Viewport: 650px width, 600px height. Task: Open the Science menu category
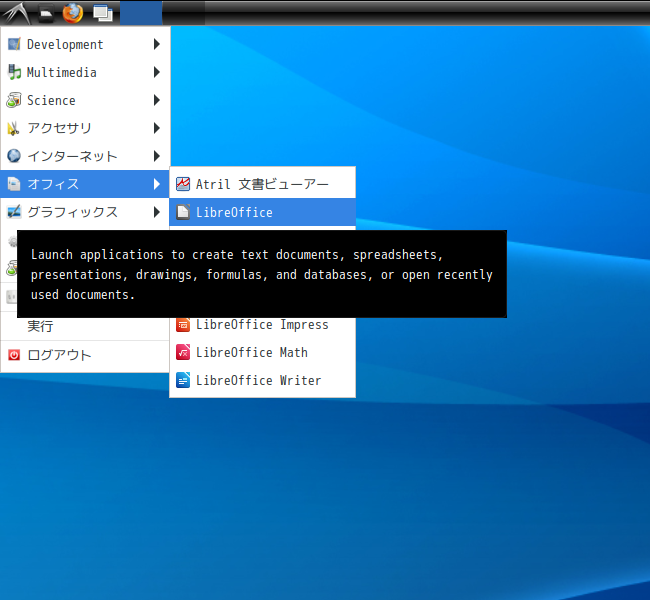[85, 100]
